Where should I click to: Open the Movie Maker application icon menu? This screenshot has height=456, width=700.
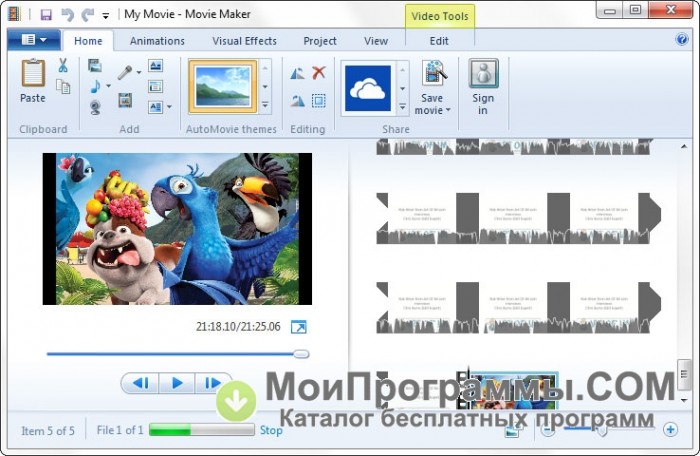tap(14, 14)
